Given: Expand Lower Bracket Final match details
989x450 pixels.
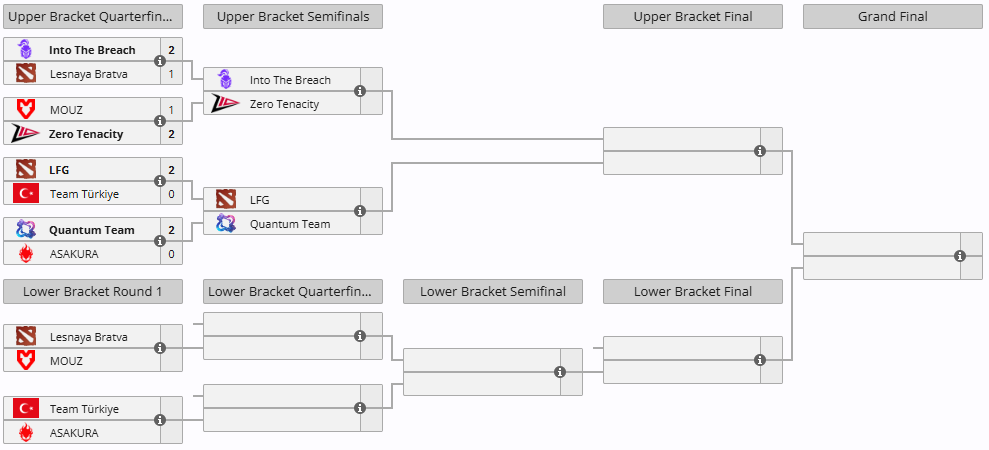Looking at the screenshot, I should [760, 360].
